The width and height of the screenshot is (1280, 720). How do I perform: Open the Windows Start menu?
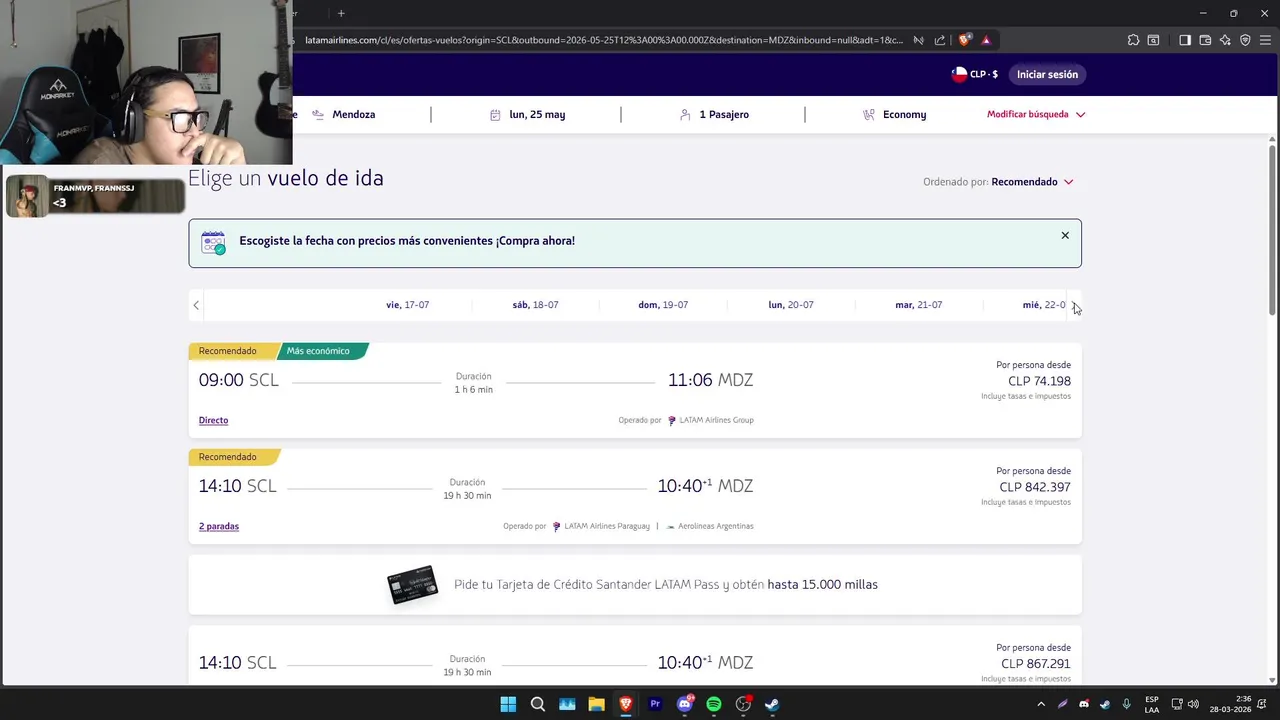click(508, 704)
